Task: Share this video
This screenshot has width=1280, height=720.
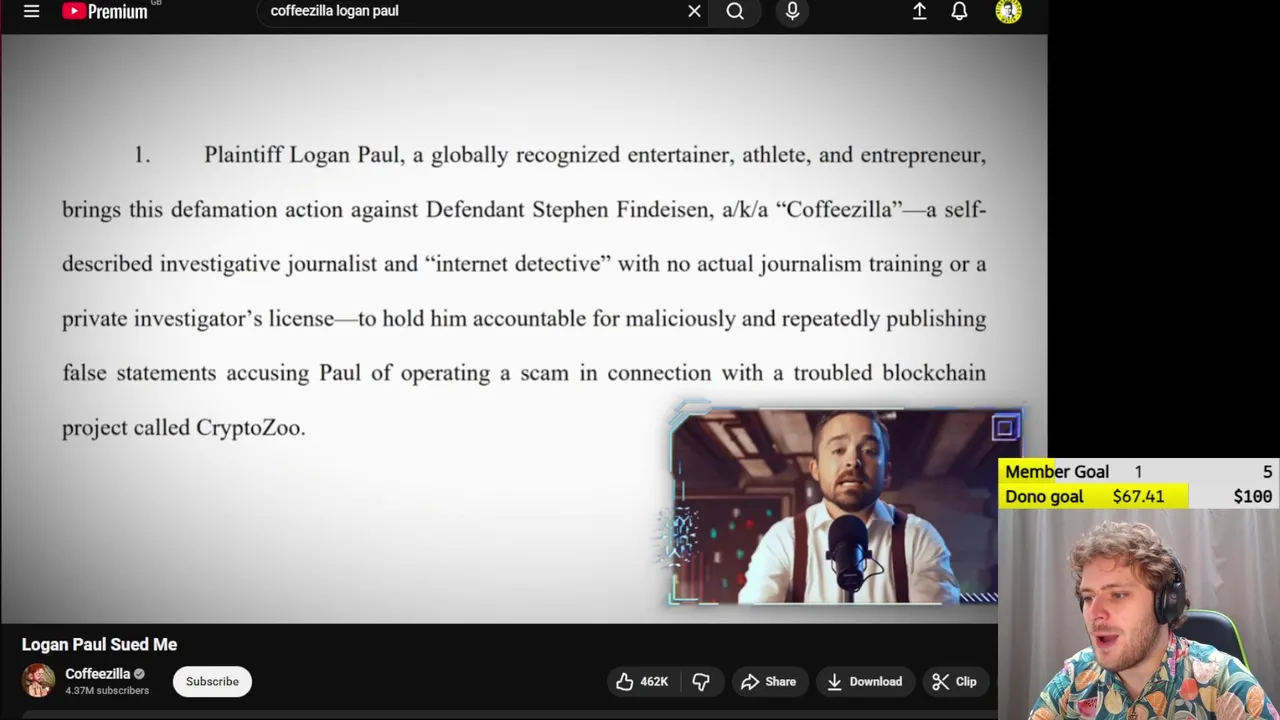Action: [x=769, y=682]
